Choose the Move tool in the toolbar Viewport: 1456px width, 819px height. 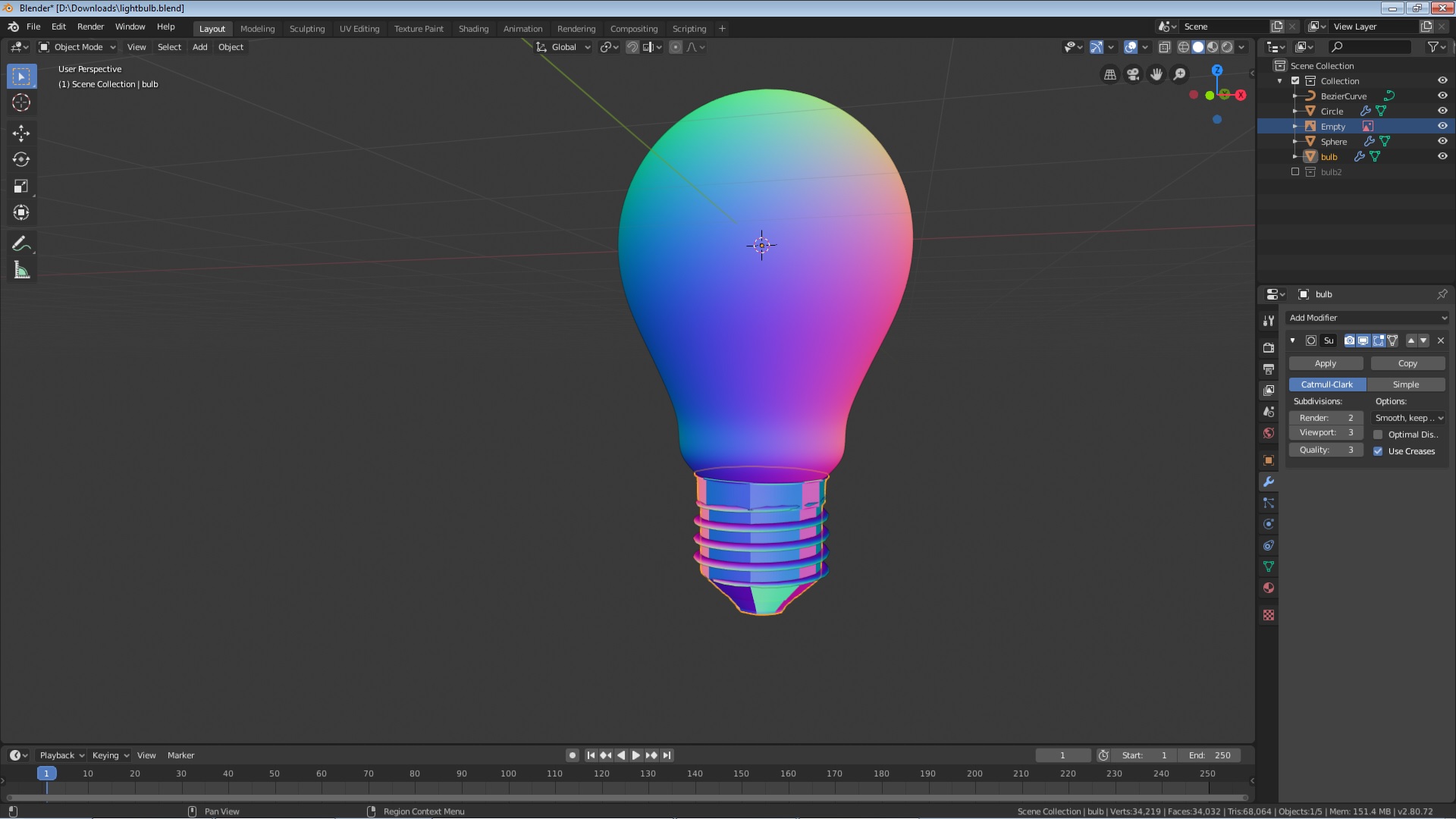pyautogui.click(x=21, y=133)
